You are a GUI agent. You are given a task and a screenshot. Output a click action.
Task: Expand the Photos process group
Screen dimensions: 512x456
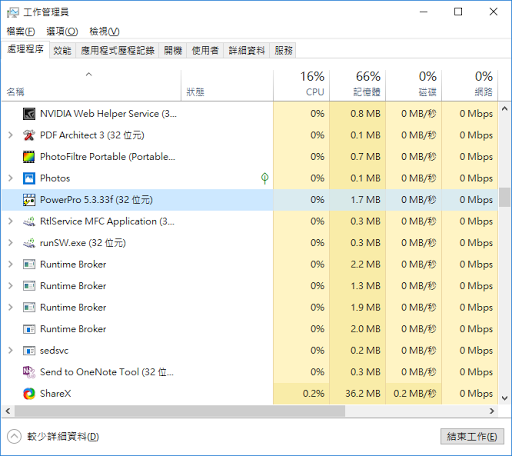pyautogui.click(x=10, y=178)
